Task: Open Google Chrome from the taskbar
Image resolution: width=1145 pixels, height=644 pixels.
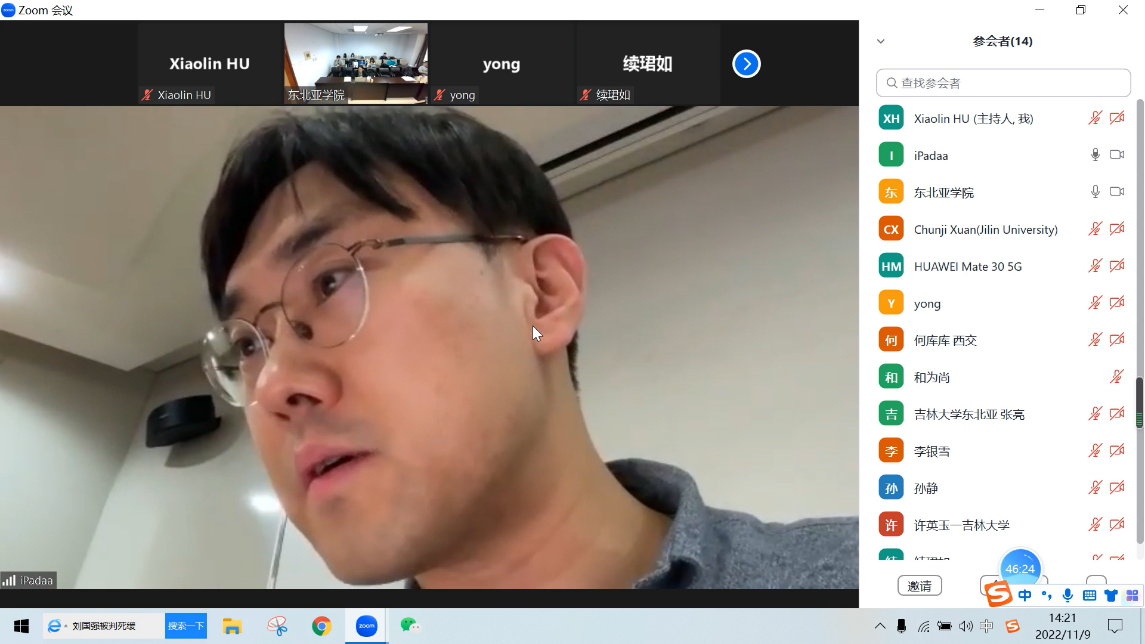Action: pyautogui.click(x=321, y=626)
